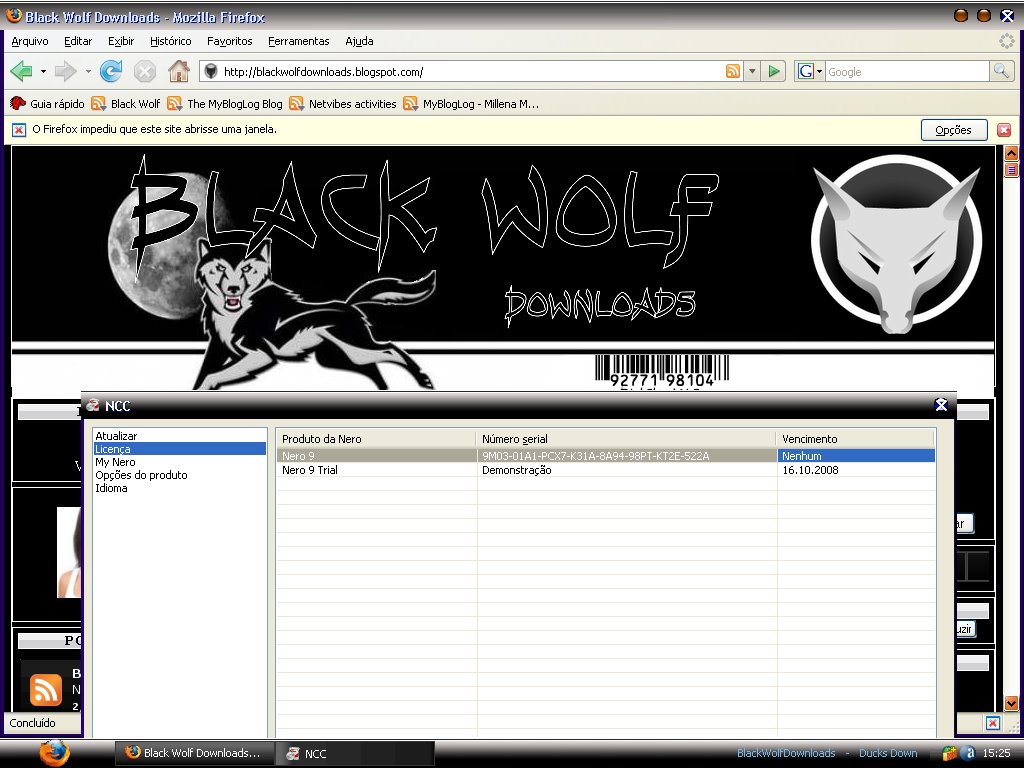1024x768 pixels.
Task: Open the Exibir menu
Action: (x=121, y=41)
